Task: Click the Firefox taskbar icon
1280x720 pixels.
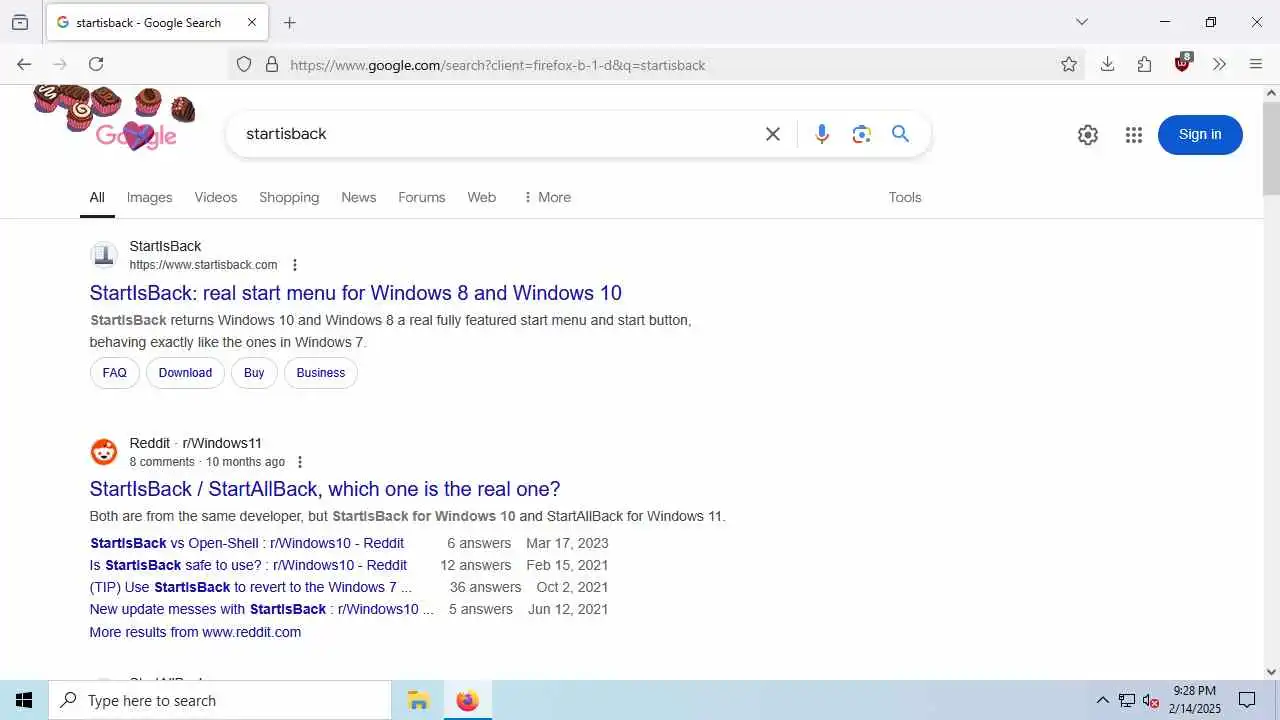Action: (x=467, y=700)
